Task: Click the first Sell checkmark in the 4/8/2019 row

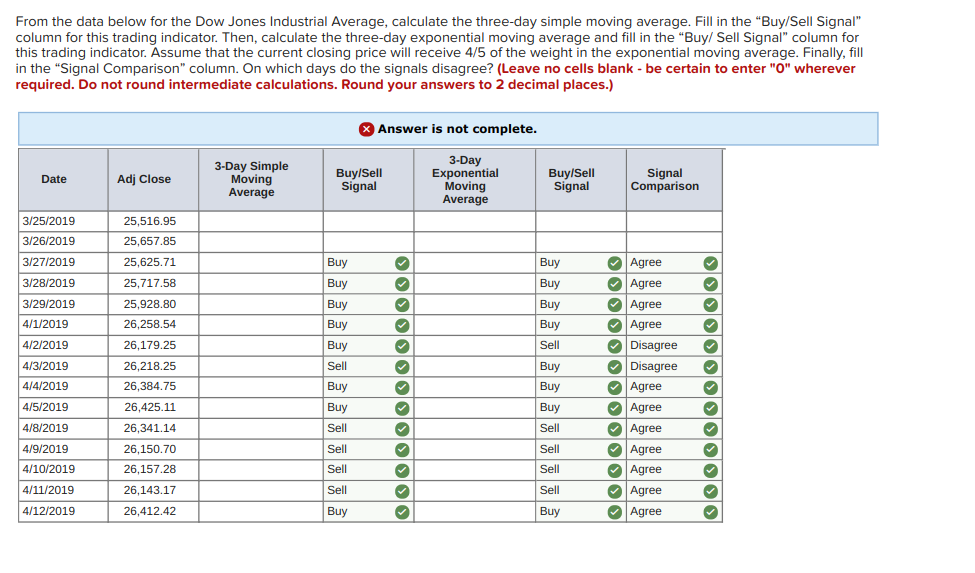Action: (x=402, y=429)
